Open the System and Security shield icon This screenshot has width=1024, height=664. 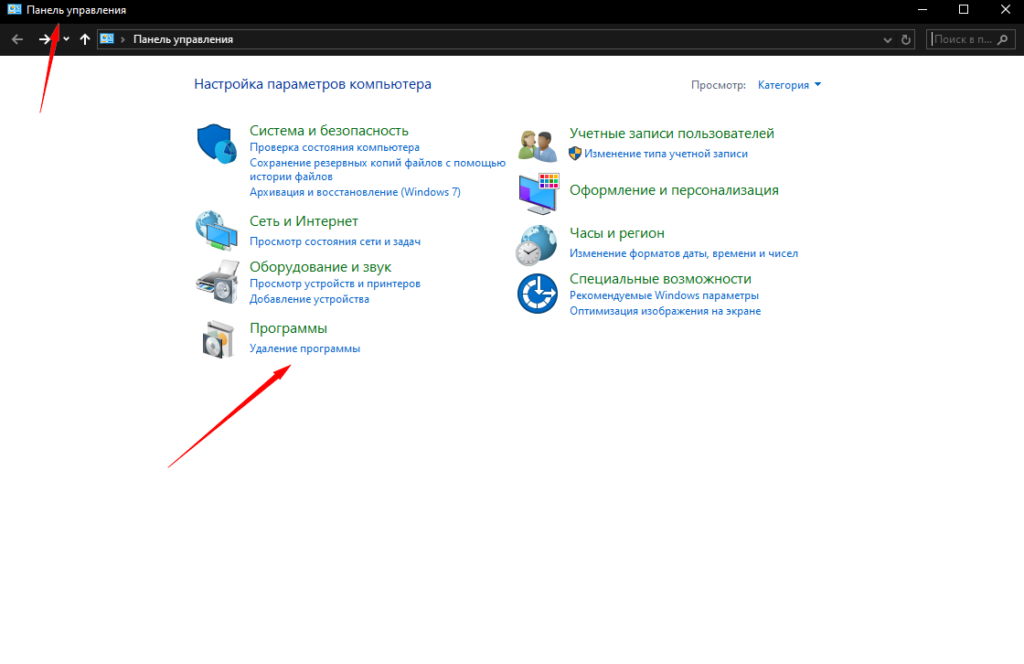[217, 143]
